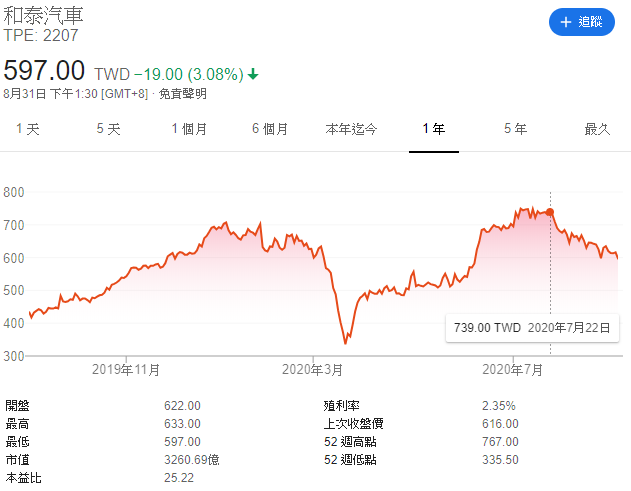Viewport: 631px width, 491px height.
Task: Click the green down arrow price indicator
Action: 253,74
